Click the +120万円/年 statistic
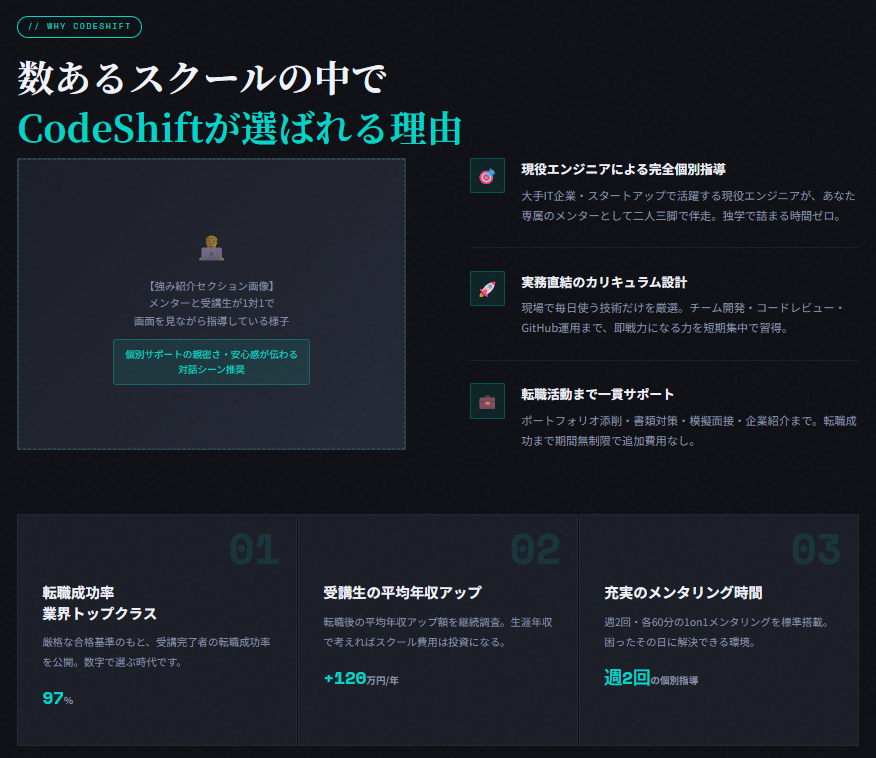 click(361, 679)
